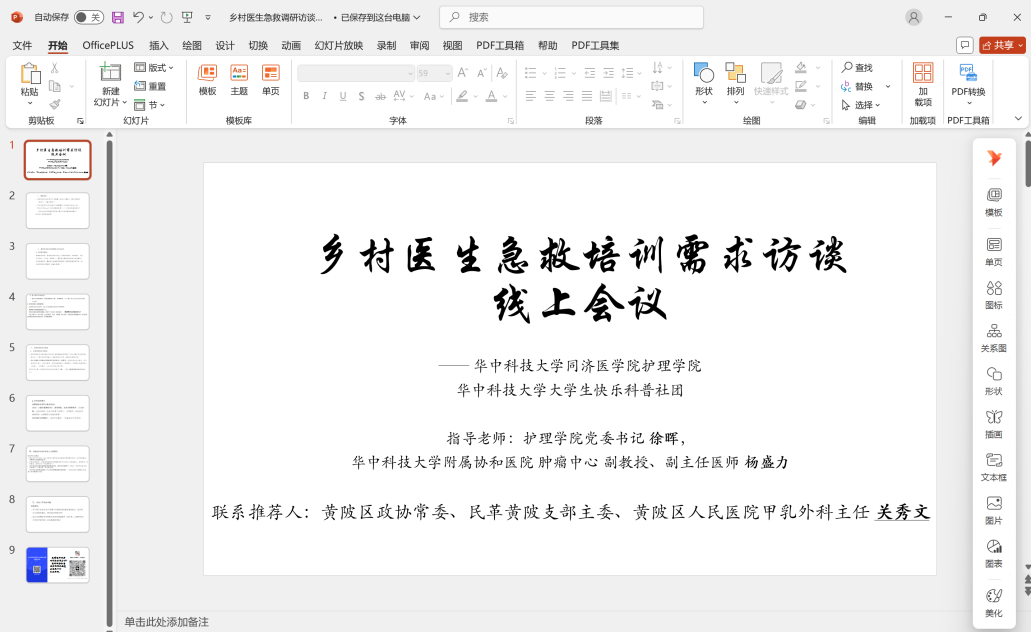Open the 插画 illustration tool in right sidebar
1031x632 pixels.
[994, 424]
